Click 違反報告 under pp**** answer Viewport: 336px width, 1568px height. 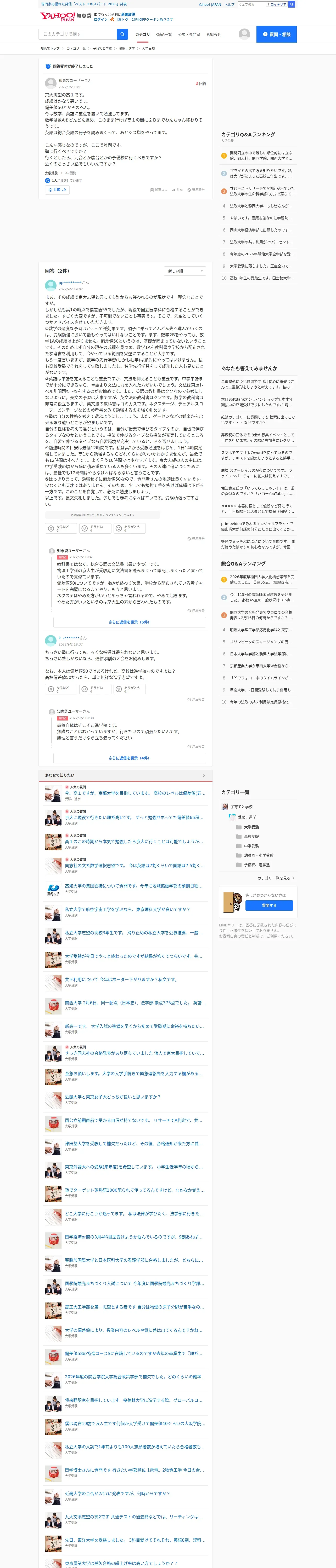click(x=196, y=539)
